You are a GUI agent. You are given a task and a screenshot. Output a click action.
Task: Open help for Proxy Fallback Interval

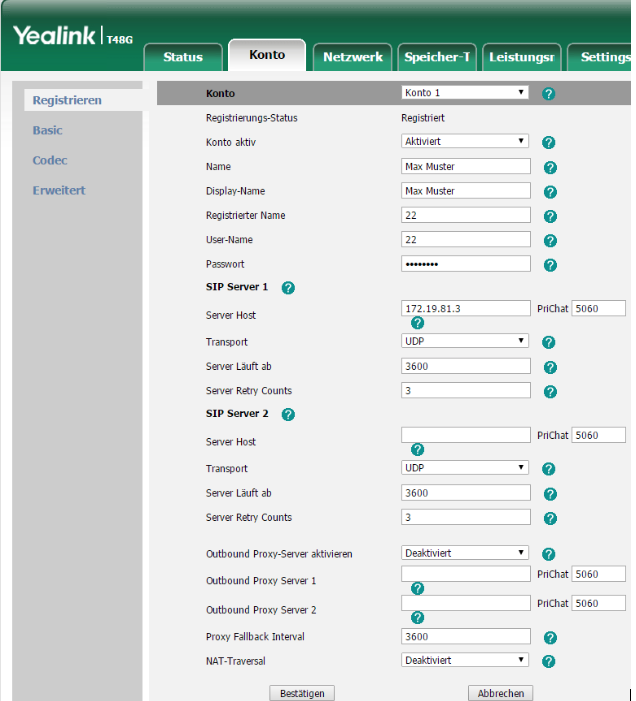(x=550, y=638)
